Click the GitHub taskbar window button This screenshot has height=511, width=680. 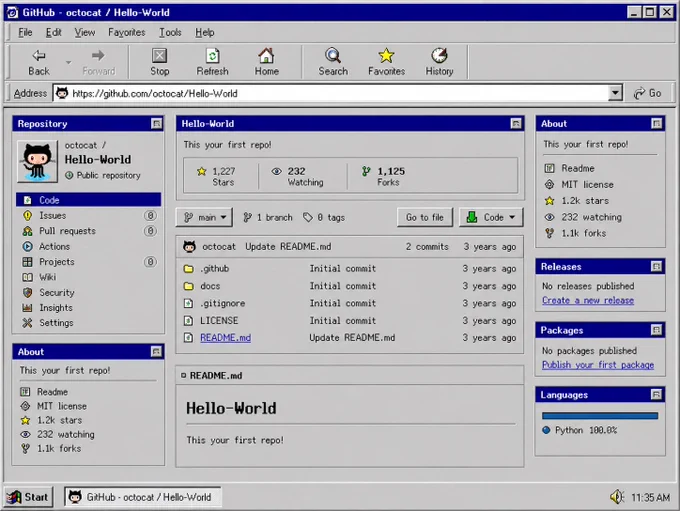pyautogui.click(x=143, y=497)
